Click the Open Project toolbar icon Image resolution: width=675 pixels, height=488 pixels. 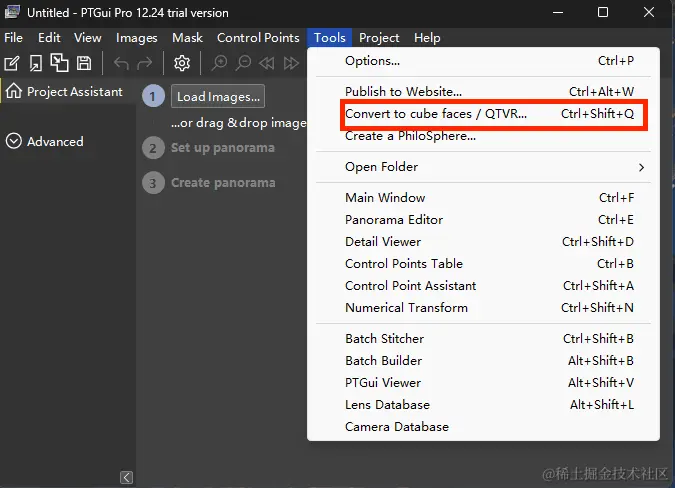[x=36, y=63]
